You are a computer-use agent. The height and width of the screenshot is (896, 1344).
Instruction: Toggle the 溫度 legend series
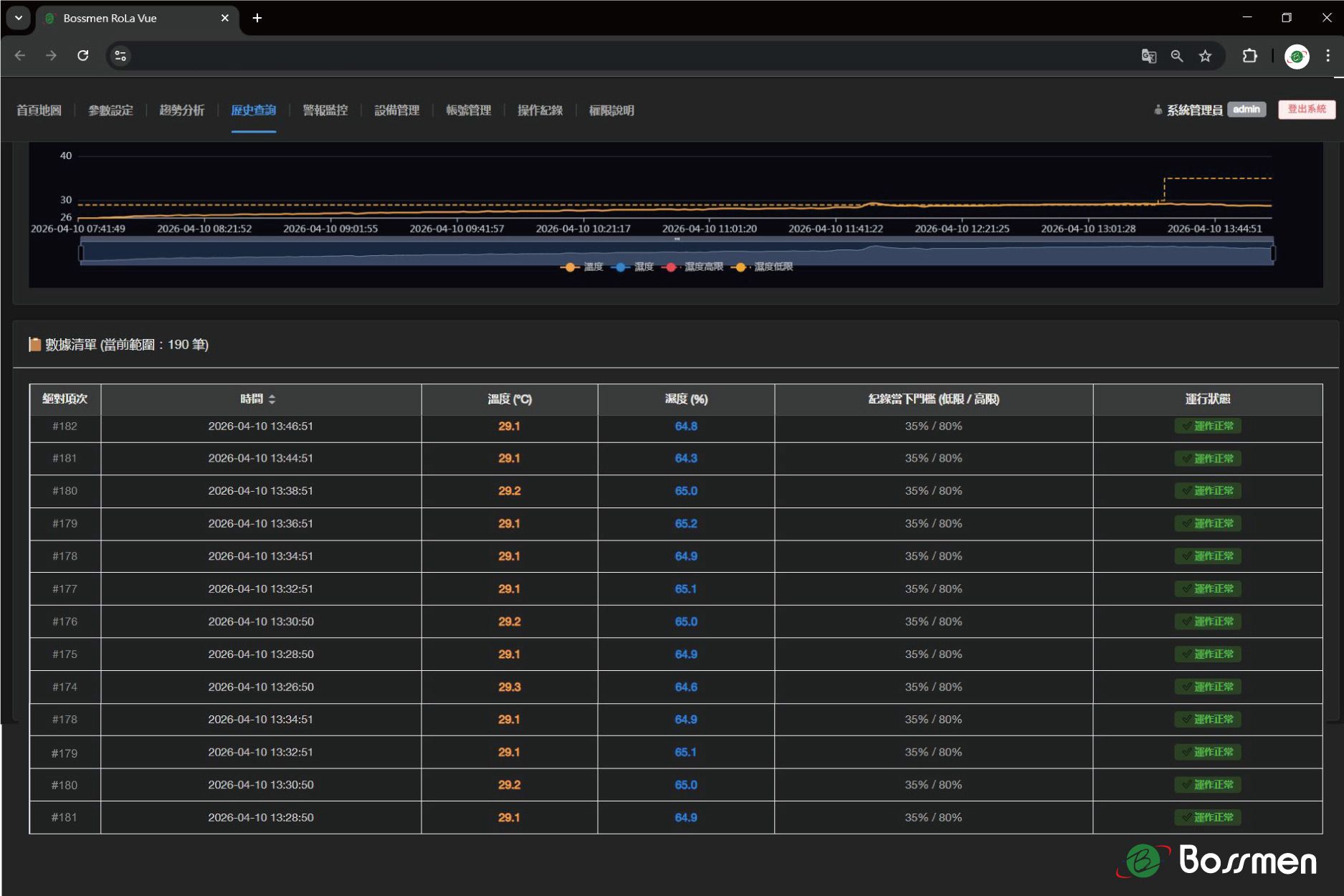(582, 267)
